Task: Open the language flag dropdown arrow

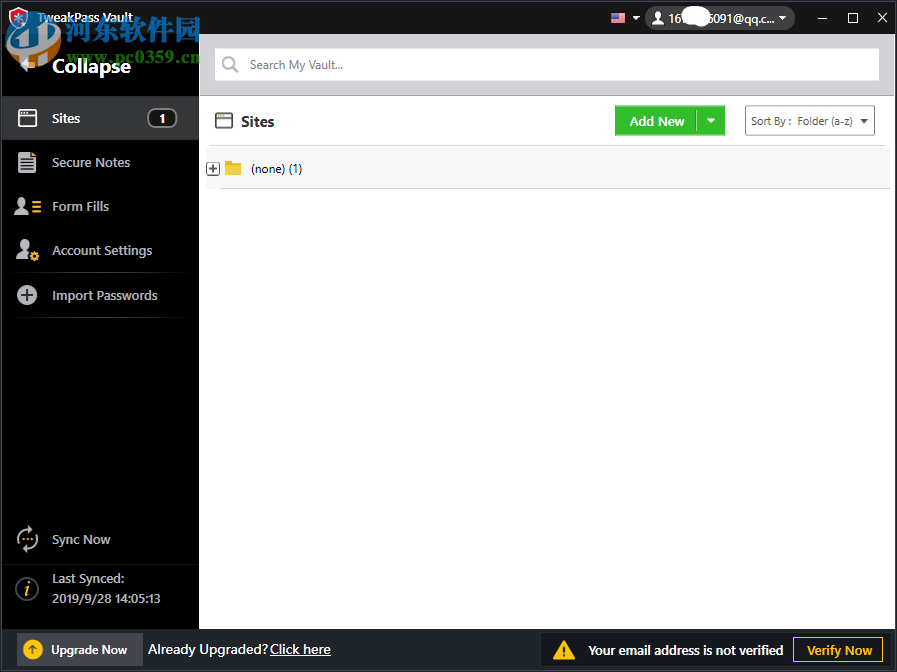Action: point(636,18)
